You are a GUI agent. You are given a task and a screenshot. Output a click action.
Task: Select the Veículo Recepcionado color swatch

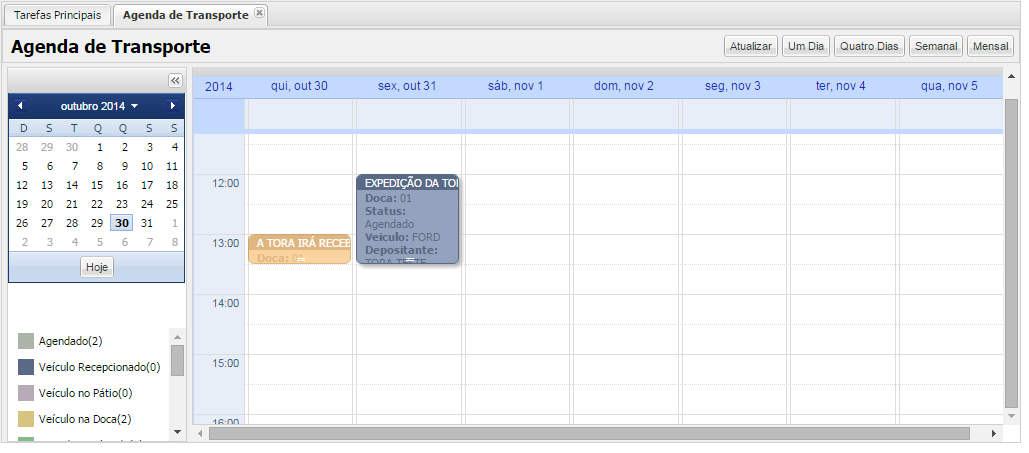click(26, 367)
